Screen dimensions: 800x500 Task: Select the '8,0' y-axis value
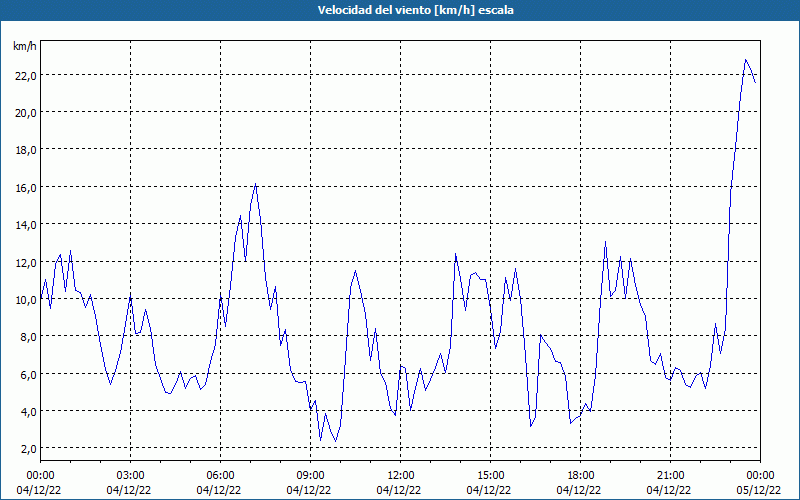pos(28,337)
